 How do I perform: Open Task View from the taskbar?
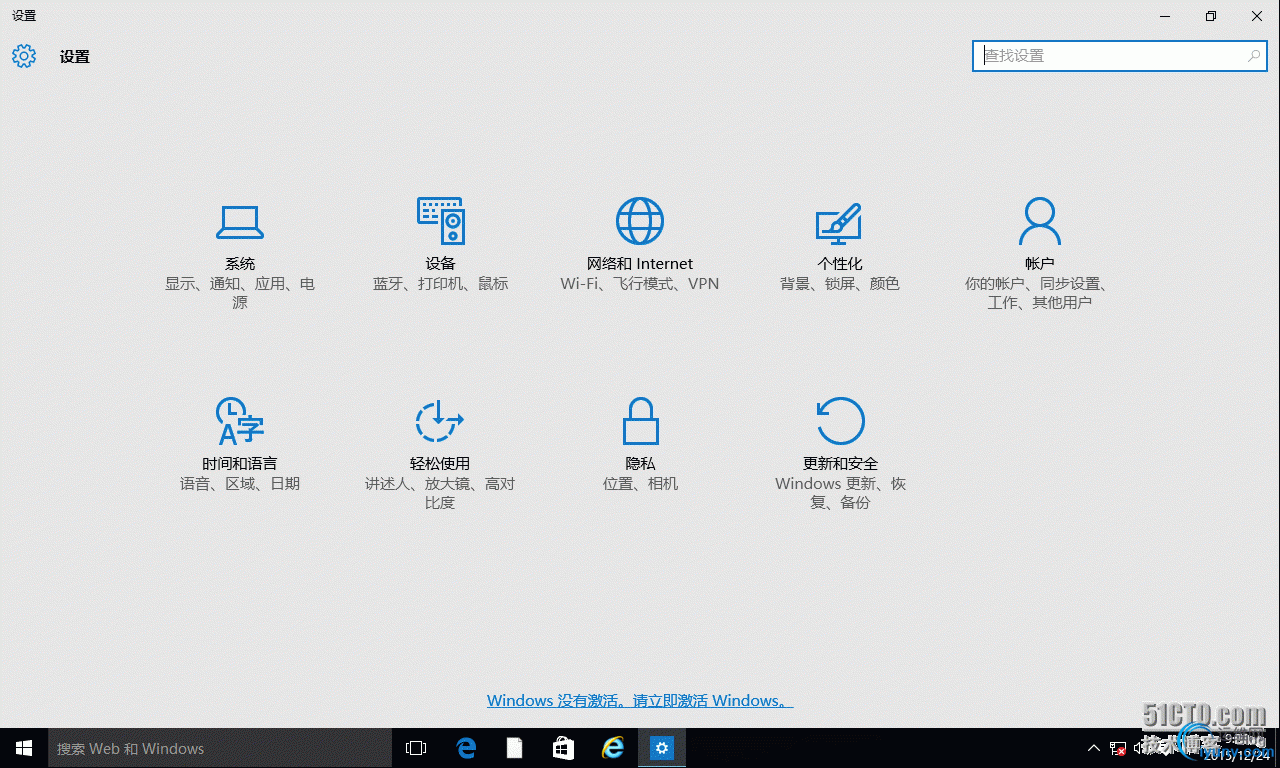tap(416, 748)
